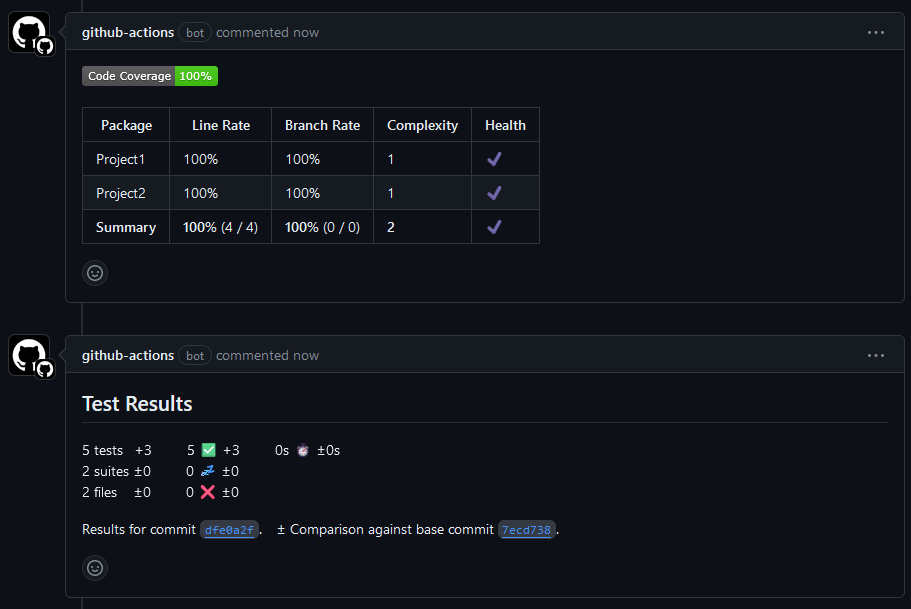Click the green passed-tests check emoji
The image size is (911, 609).
(208, 450)
